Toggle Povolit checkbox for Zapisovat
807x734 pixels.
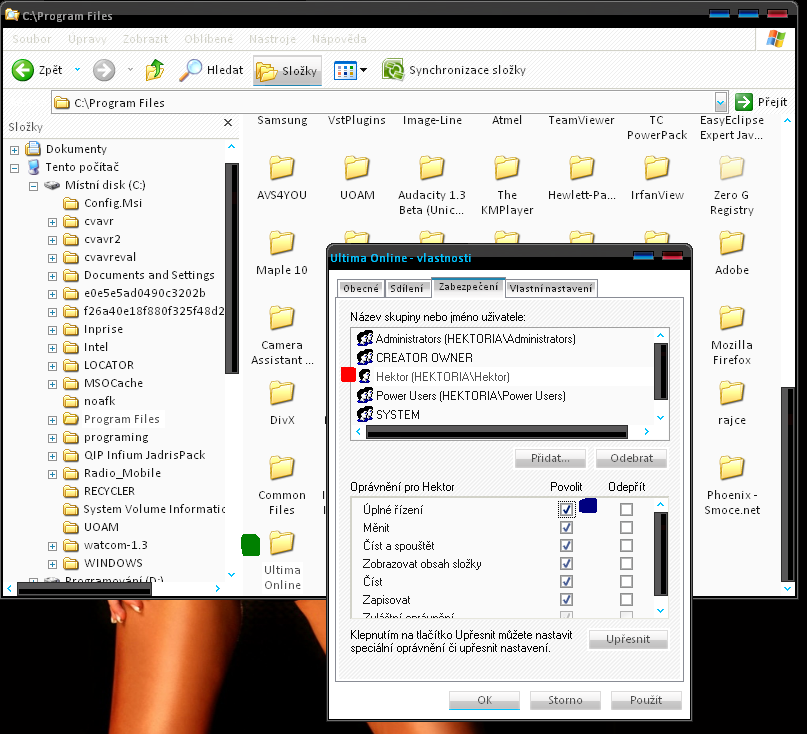[x=566, y=600]
